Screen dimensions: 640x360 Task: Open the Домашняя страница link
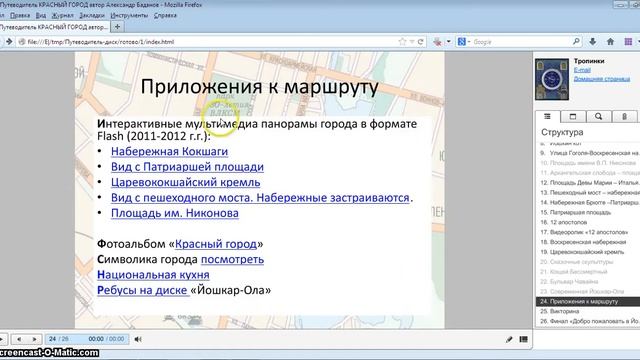click(x=602, y=79)
